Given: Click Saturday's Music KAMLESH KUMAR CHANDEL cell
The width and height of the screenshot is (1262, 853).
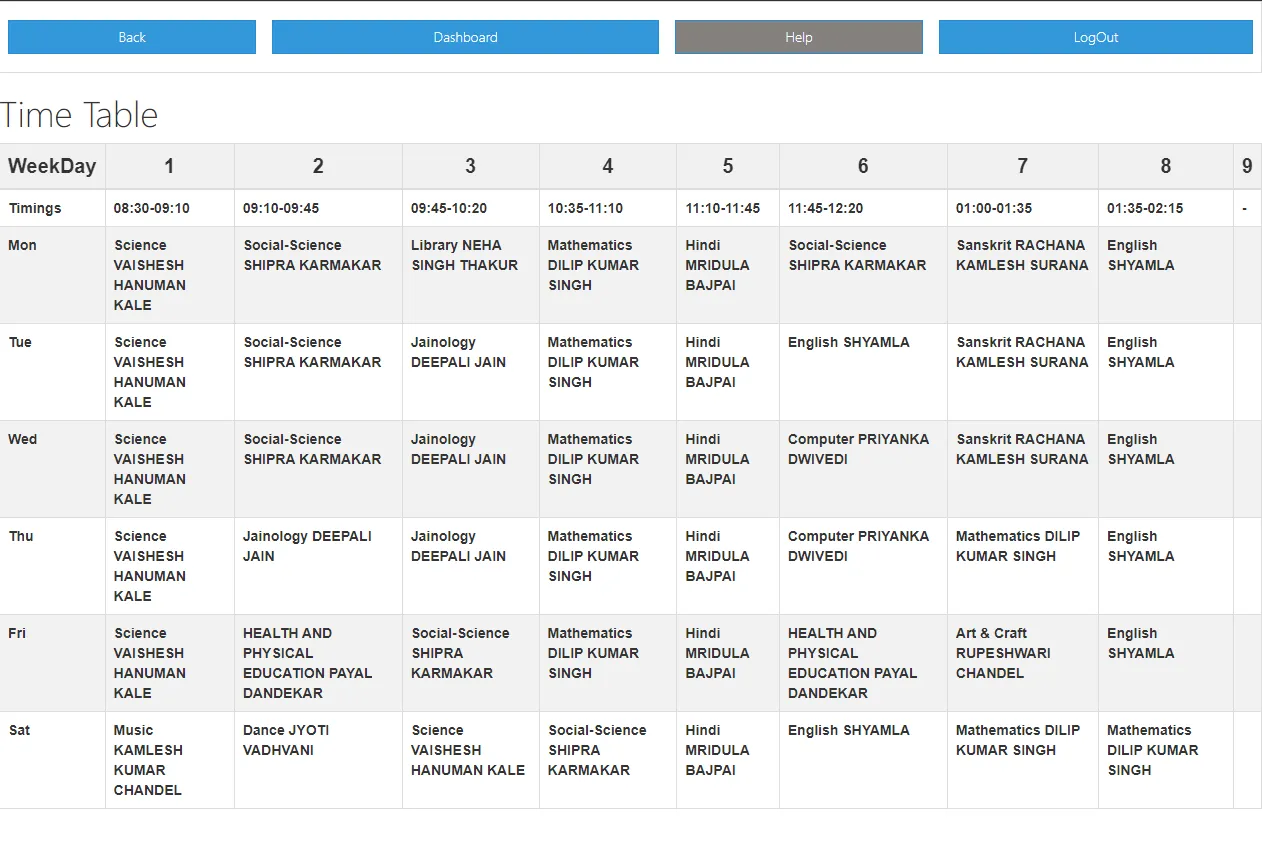Looking at the screenshot, I should point(170,760).
